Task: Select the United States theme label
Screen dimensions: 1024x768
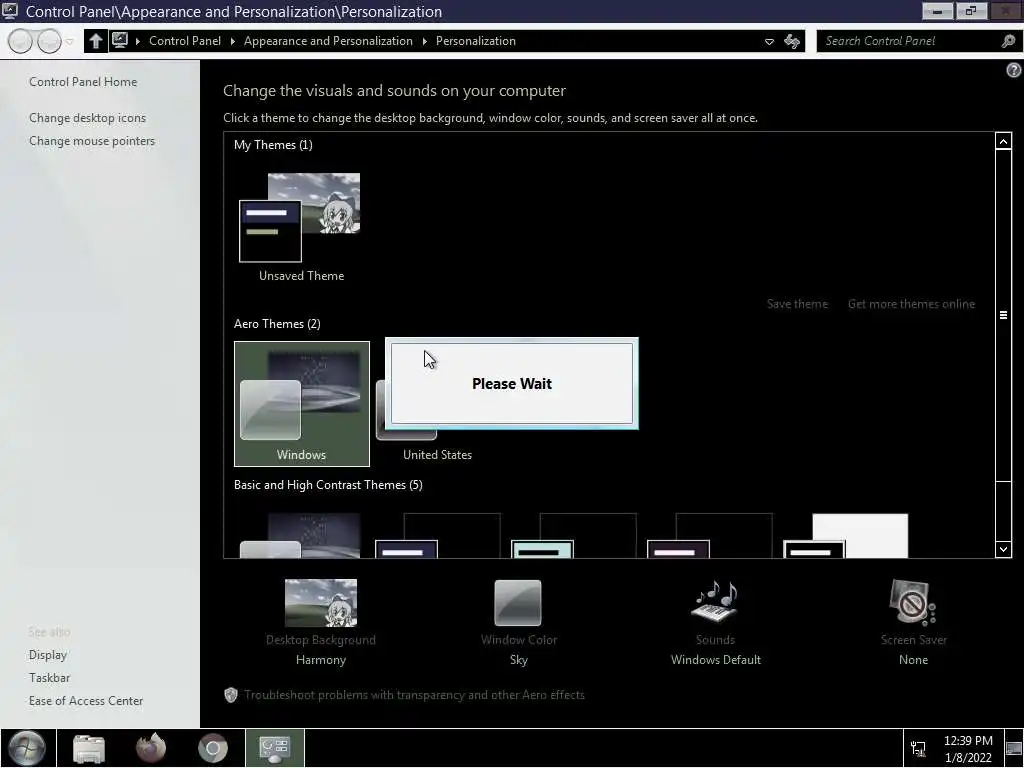Action: pyautogui.click(x=437, y=455)
